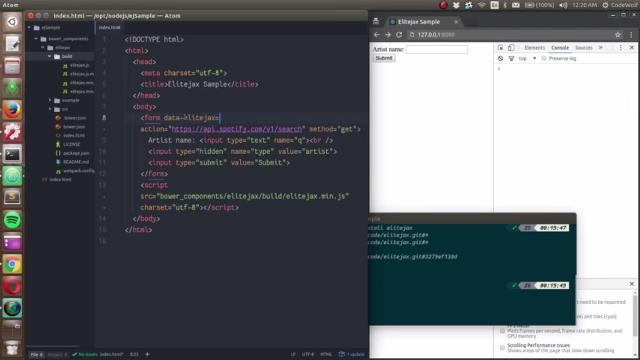Open the DevTools three-dot settings menu
Viewport: 640px width, 360px height.
click(x=621, y=48)
